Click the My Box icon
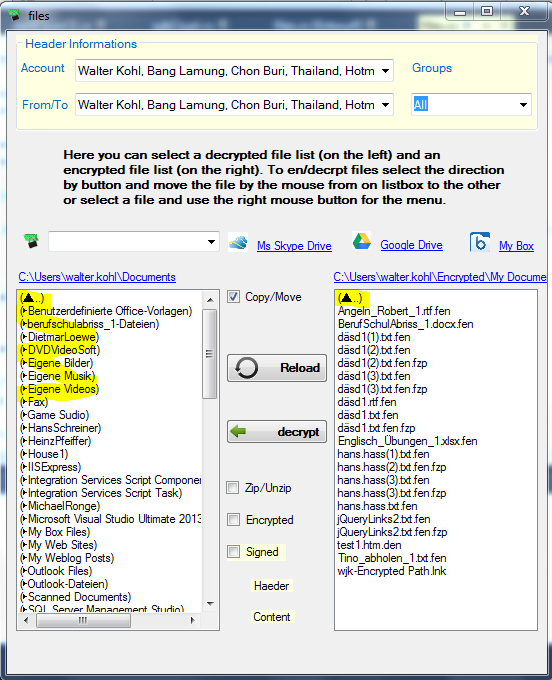Image resolution: width=552 pixels, height=680 pixels. (480, 242)
